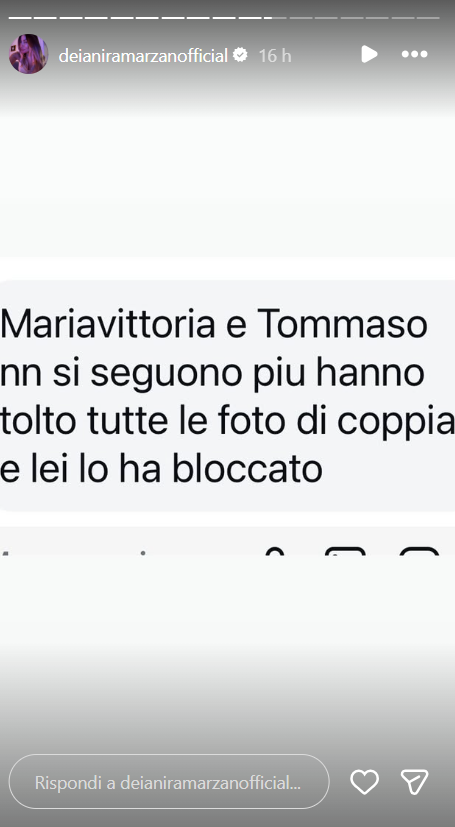Resume the story with the play button
The width and height of the screenshot is (455, 827).
click(369, 54)
